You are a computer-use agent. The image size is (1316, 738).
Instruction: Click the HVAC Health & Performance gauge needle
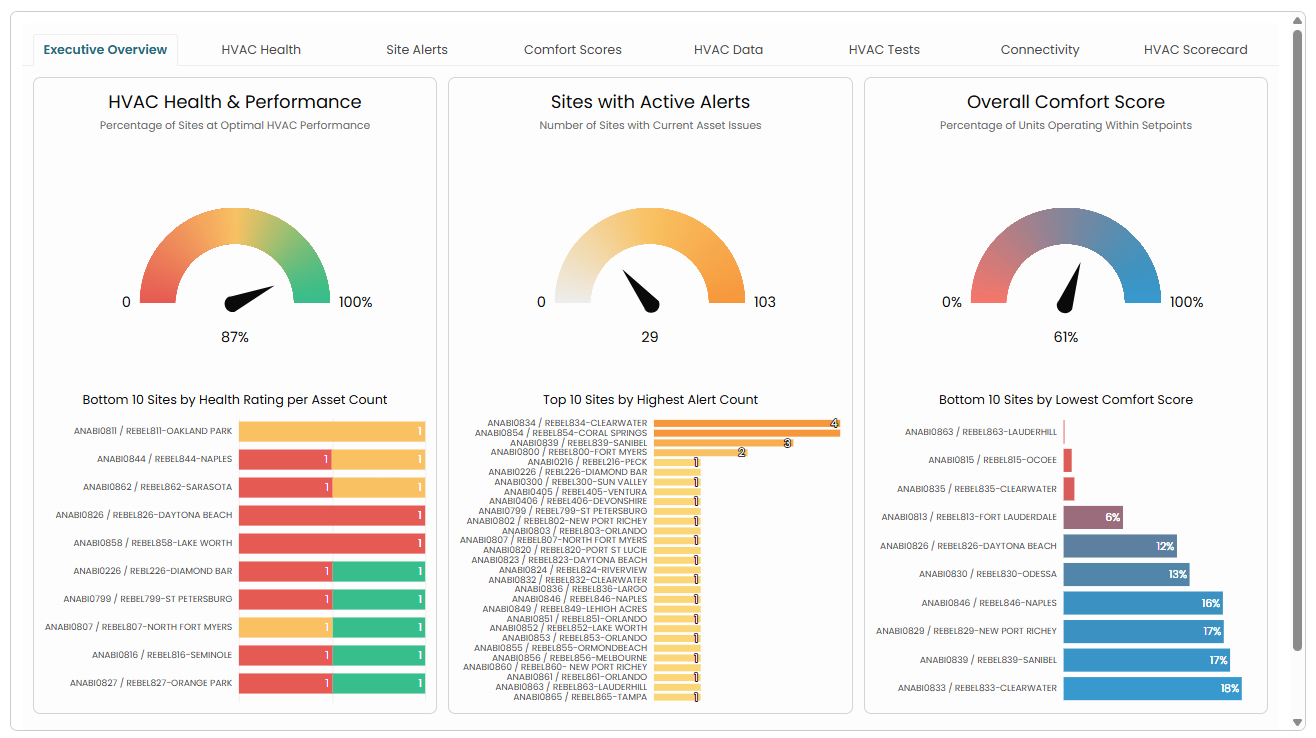[x=249, y=298]
